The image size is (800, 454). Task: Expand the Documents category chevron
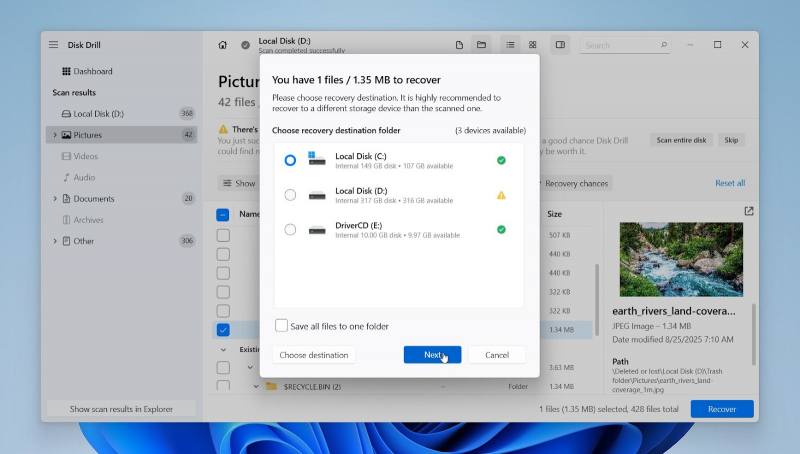pyautogui.click(x=55, y=198)
